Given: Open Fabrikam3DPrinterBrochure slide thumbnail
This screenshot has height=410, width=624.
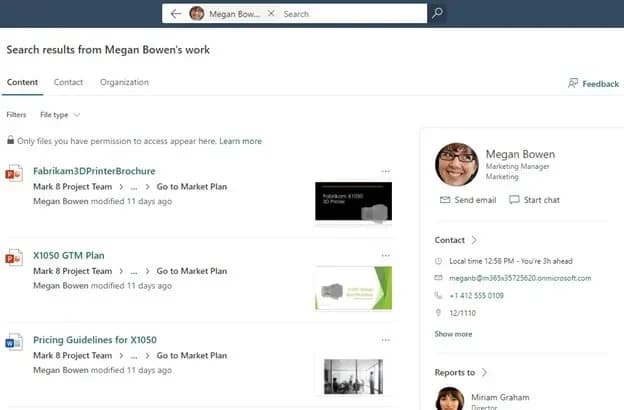Looking at the screenshot, I should pos(353,201).
